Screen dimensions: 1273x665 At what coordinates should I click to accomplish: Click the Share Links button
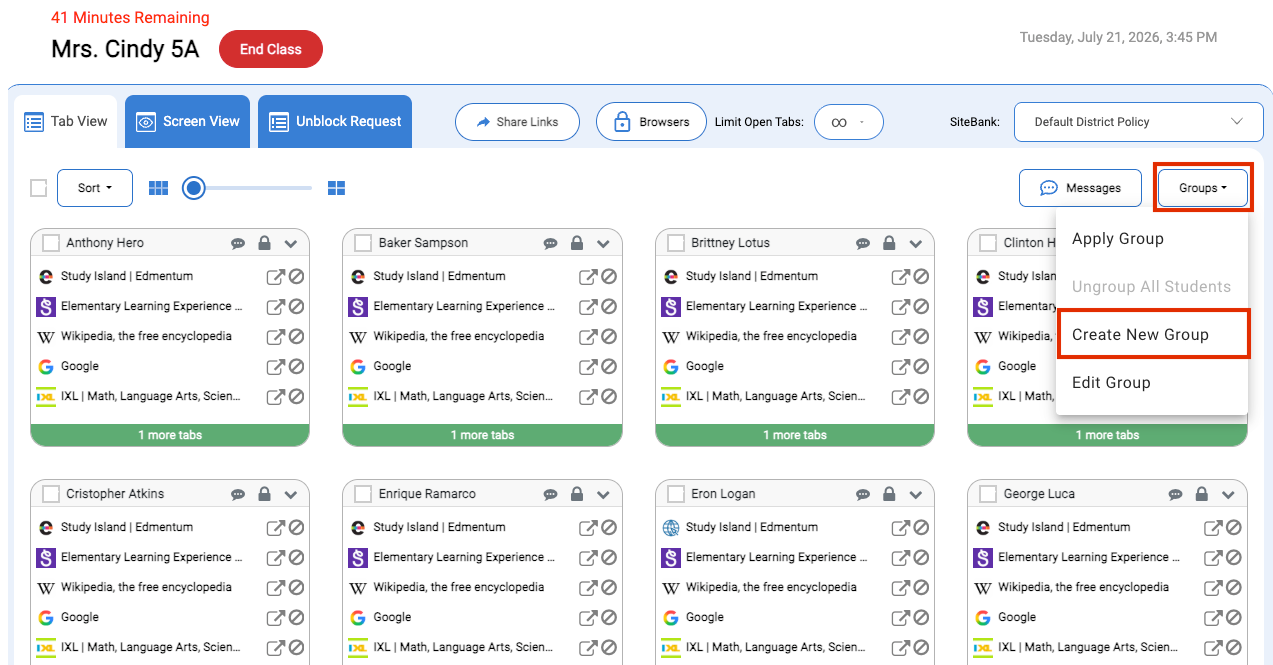[517, 122]
